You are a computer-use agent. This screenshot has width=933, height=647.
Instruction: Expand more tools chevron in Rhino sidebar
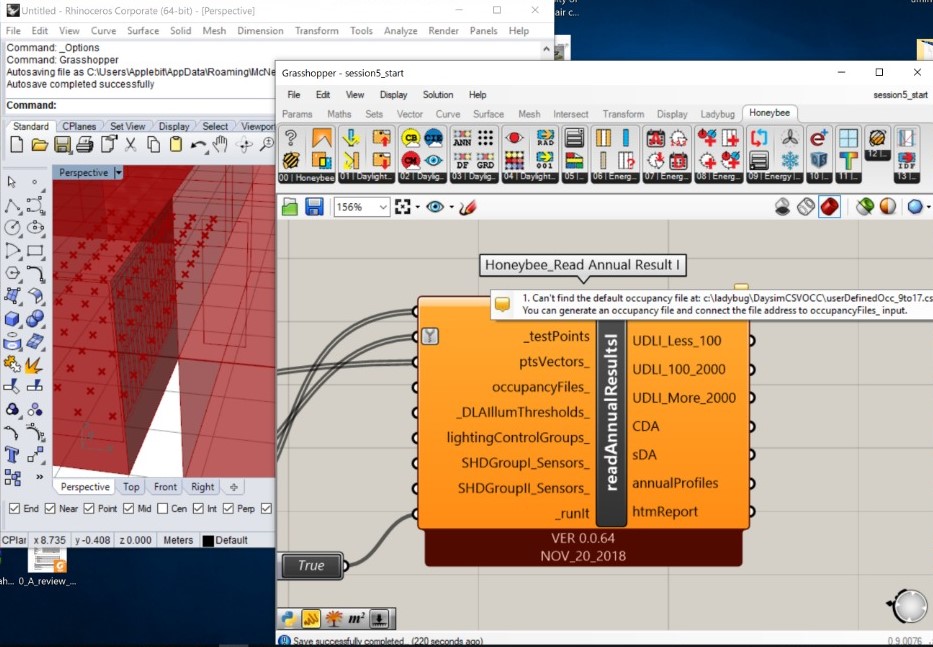(39, 477)
